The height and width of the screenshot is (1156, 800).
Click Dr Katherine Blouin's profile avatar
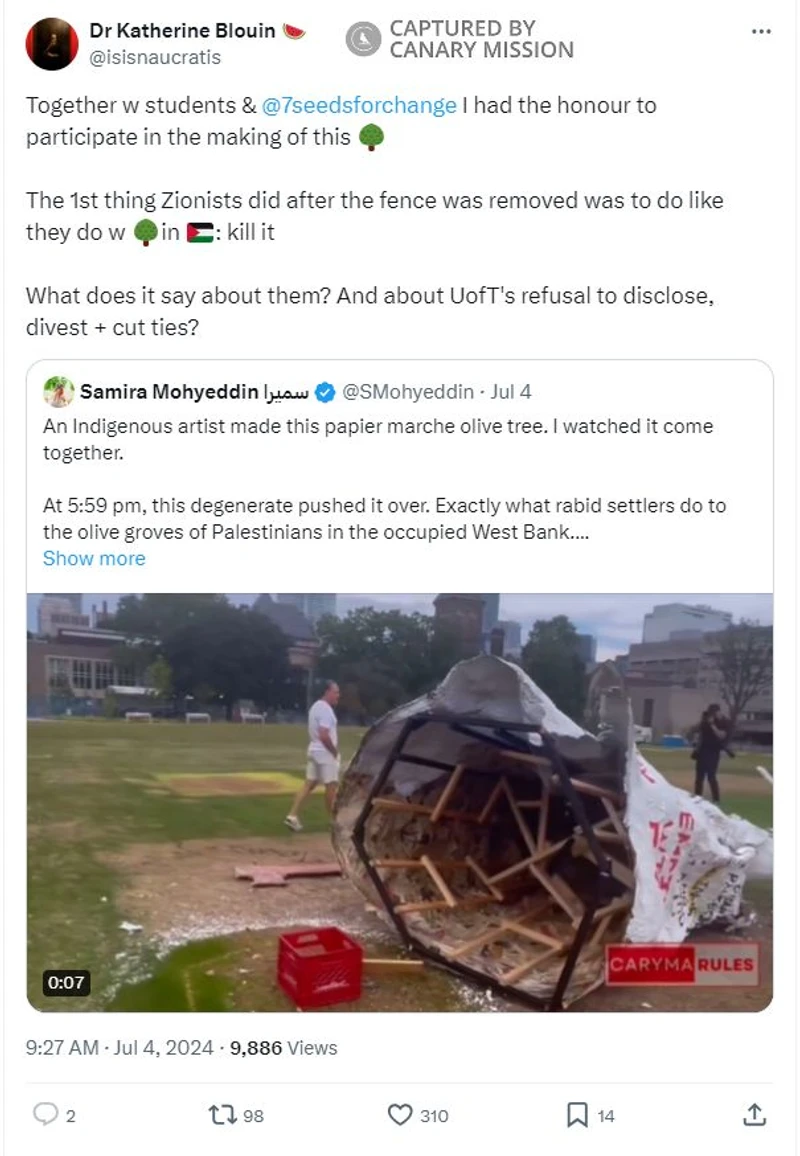[52, 44]
